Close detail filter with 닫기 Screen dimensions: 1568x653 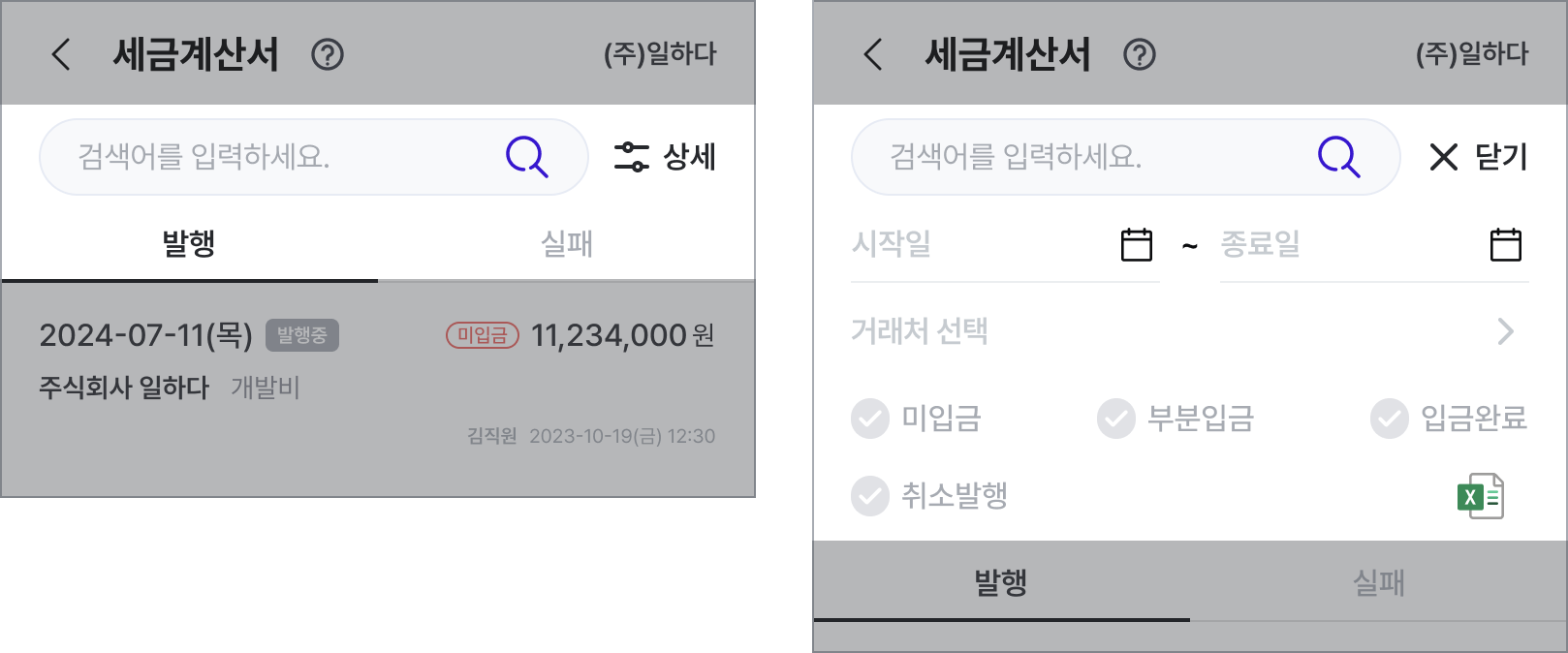[1479, 156]
